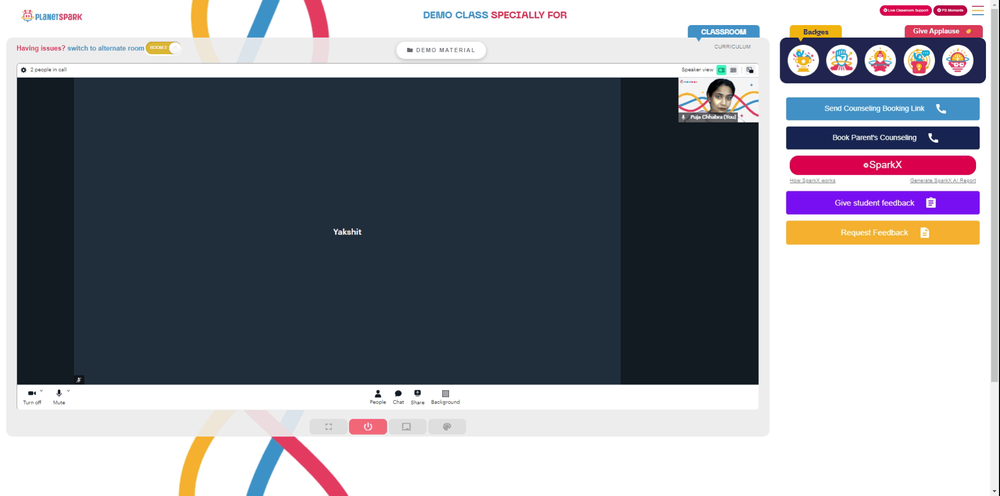
Task: Open Background effects option
Action: (x=445, y=397)
